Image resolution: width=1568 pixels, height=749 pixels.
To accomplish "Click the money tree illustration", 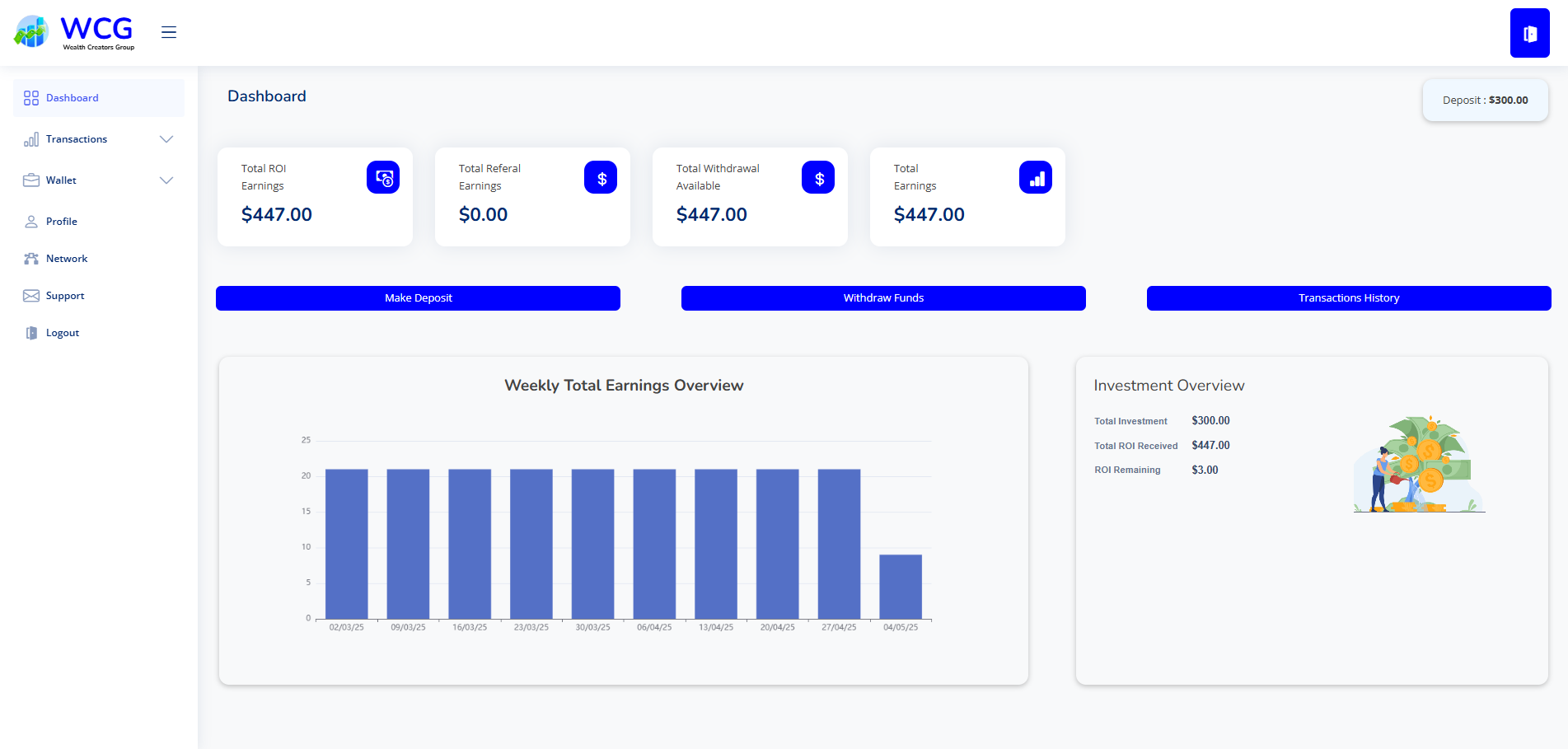I will tap(1419, 465).
